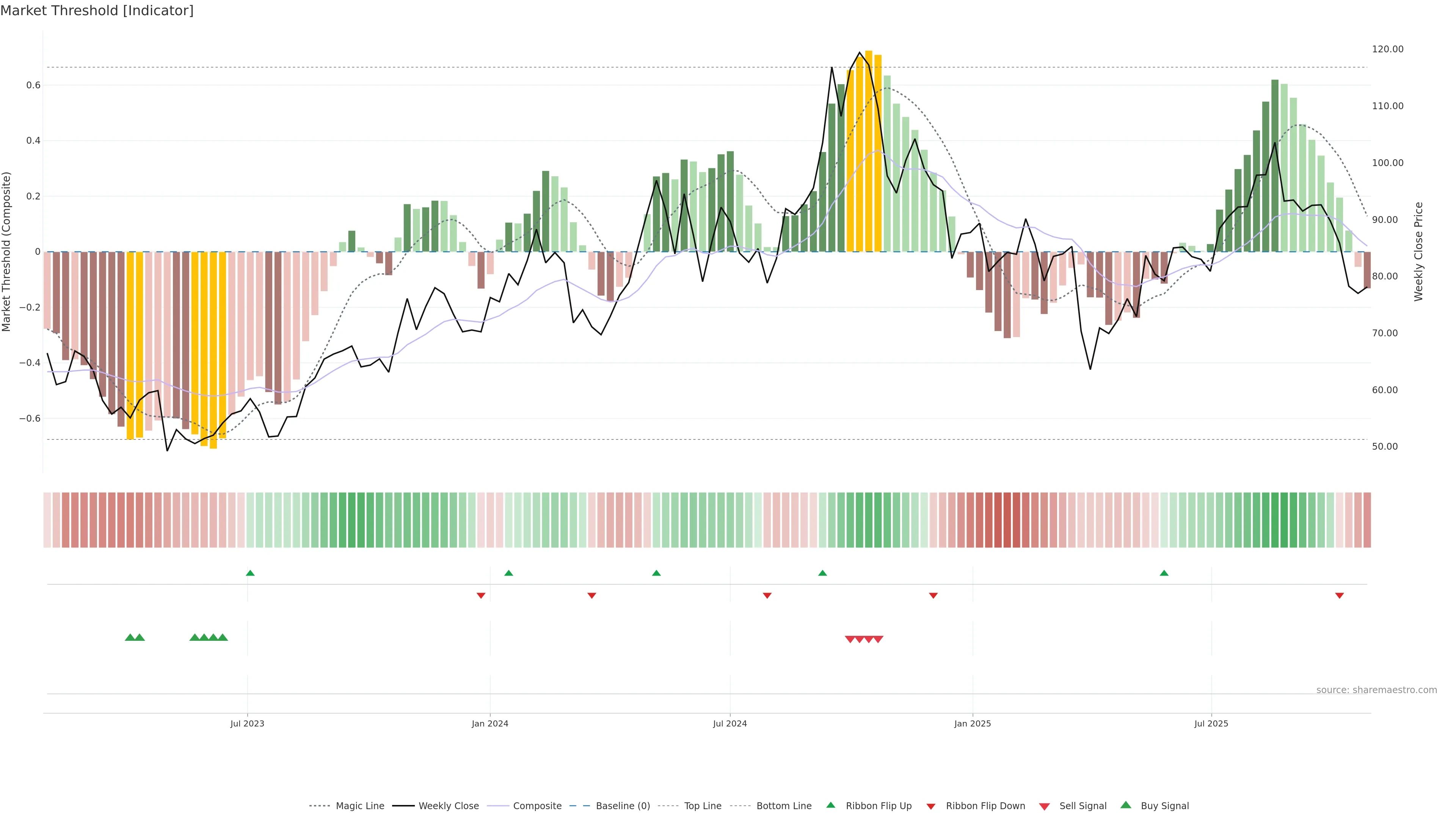Toggle the Top Line legend entry

[703, 806]
